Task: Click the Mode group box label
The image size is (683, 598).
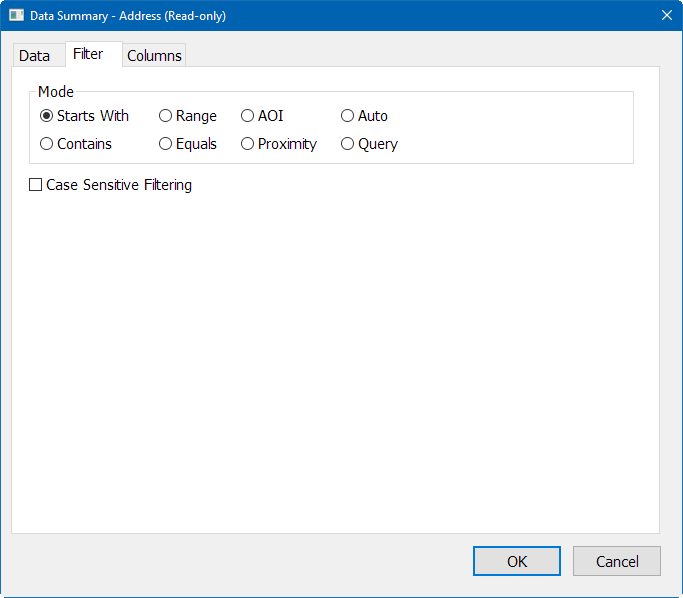Action: tap(56, 92)
